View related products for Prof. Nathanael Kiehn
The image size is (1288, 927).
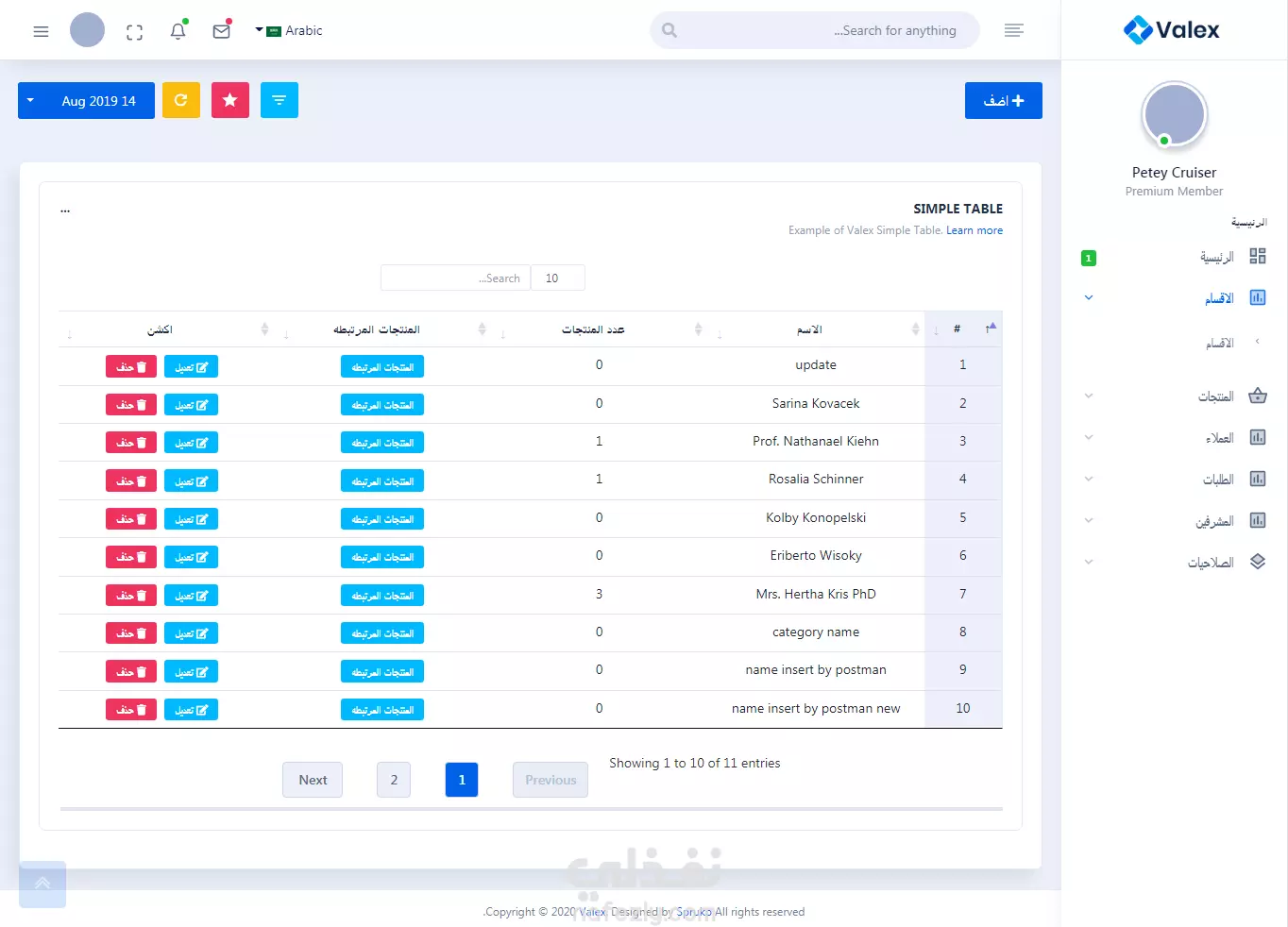[x=382, y=443]
